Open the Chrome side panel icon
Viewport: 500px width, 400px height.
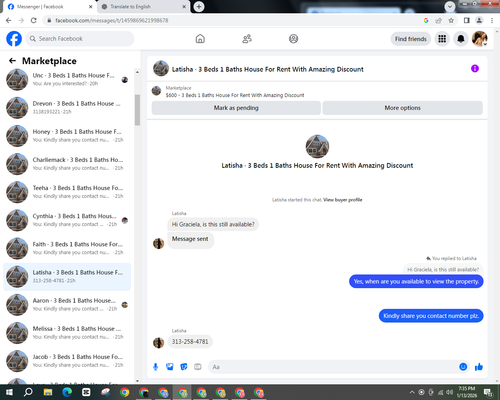click(x=467, y=20)
